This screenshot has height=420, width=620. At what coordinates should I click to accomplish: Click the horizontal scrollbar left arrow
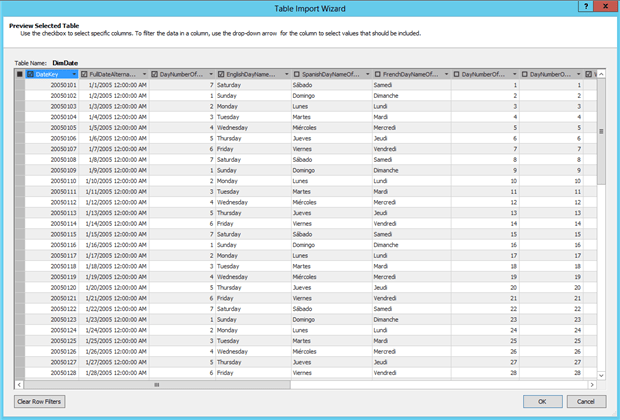(x=19, y=384)
